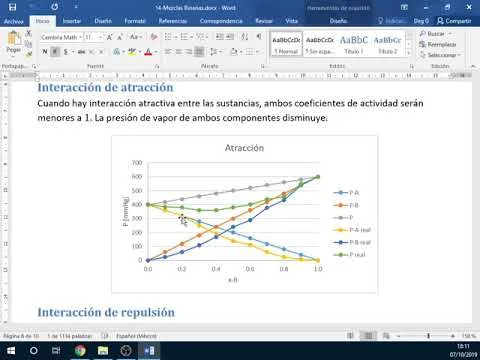Click the Web Layout view icon in status bar
The image size is (480, 360).
click(x=386, y=336)
